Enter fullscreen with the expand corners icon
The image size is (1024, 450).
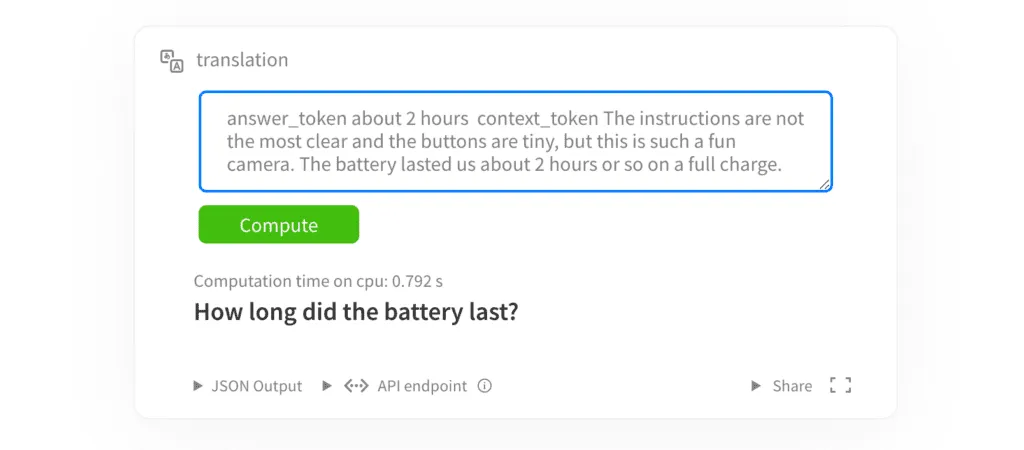click(840, 386)
